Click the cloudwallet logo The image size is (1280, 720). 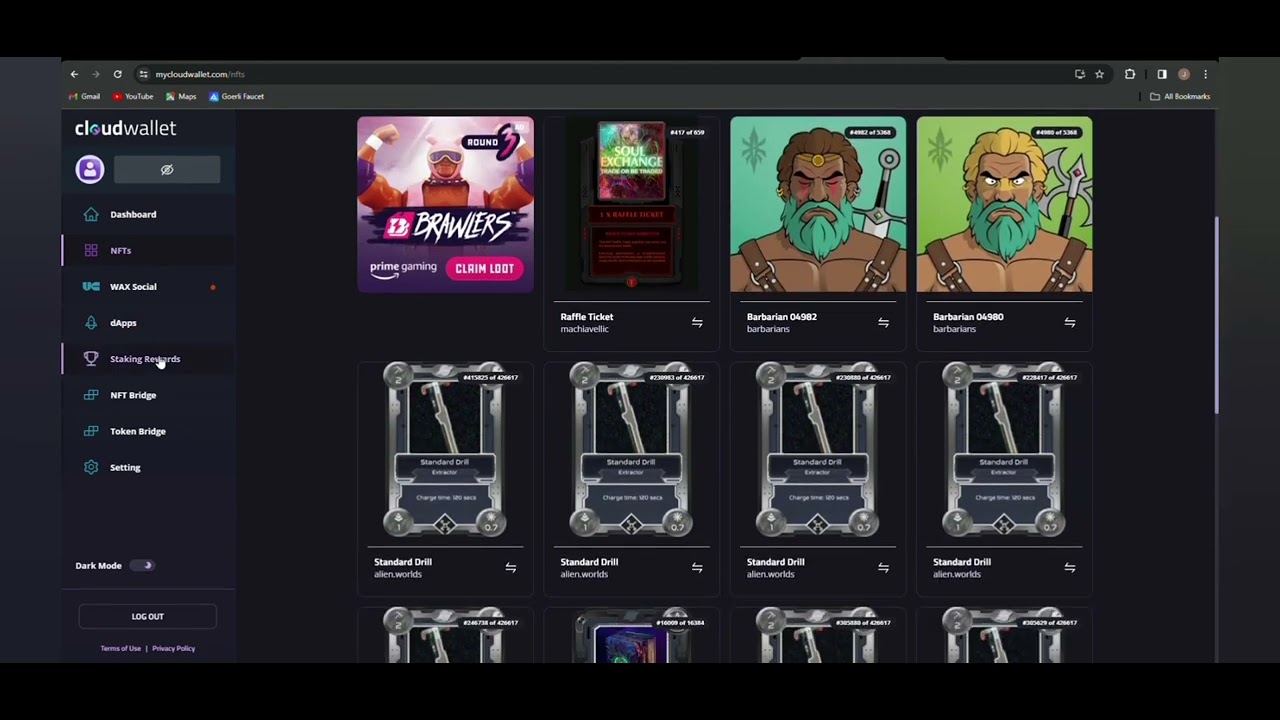tap(126, 128)
